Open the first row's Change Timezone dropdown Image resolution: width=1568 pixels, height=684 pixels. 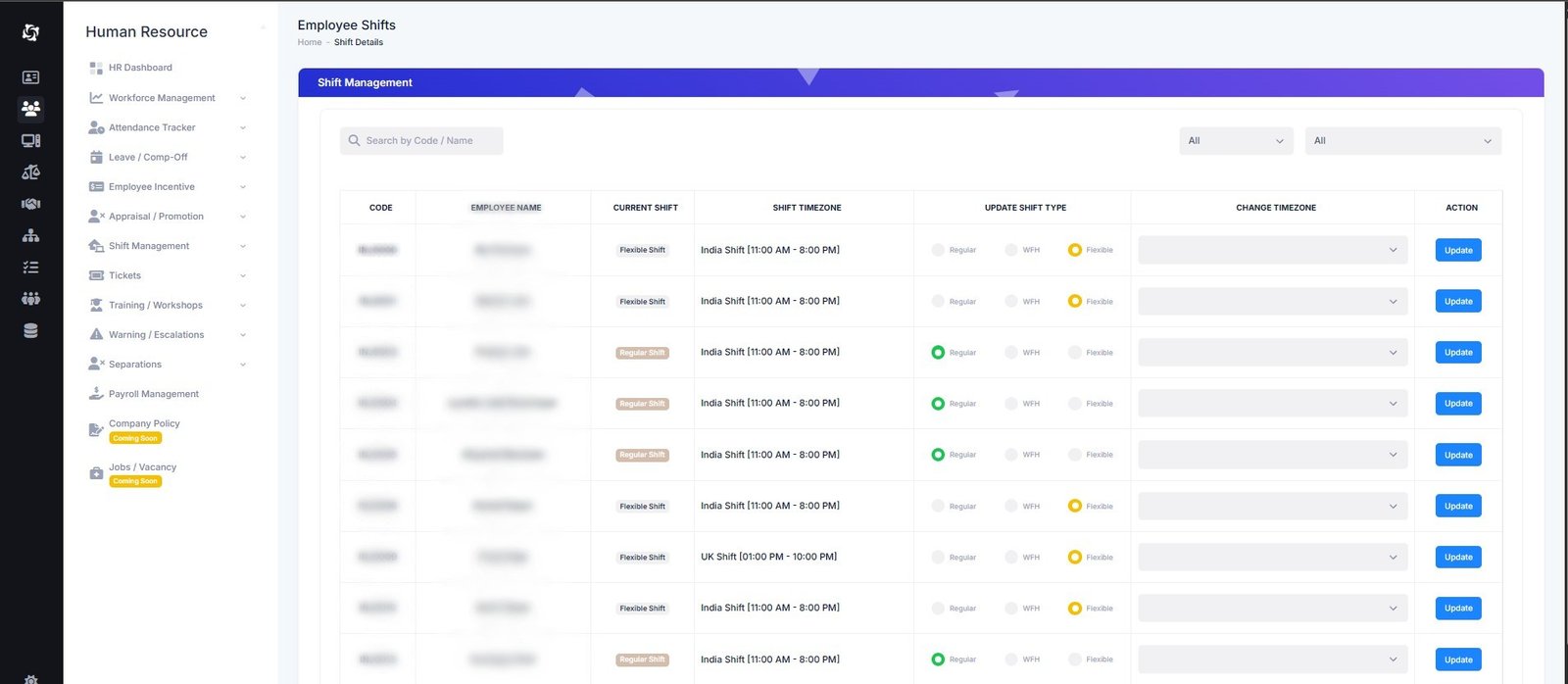[1272, 250]
